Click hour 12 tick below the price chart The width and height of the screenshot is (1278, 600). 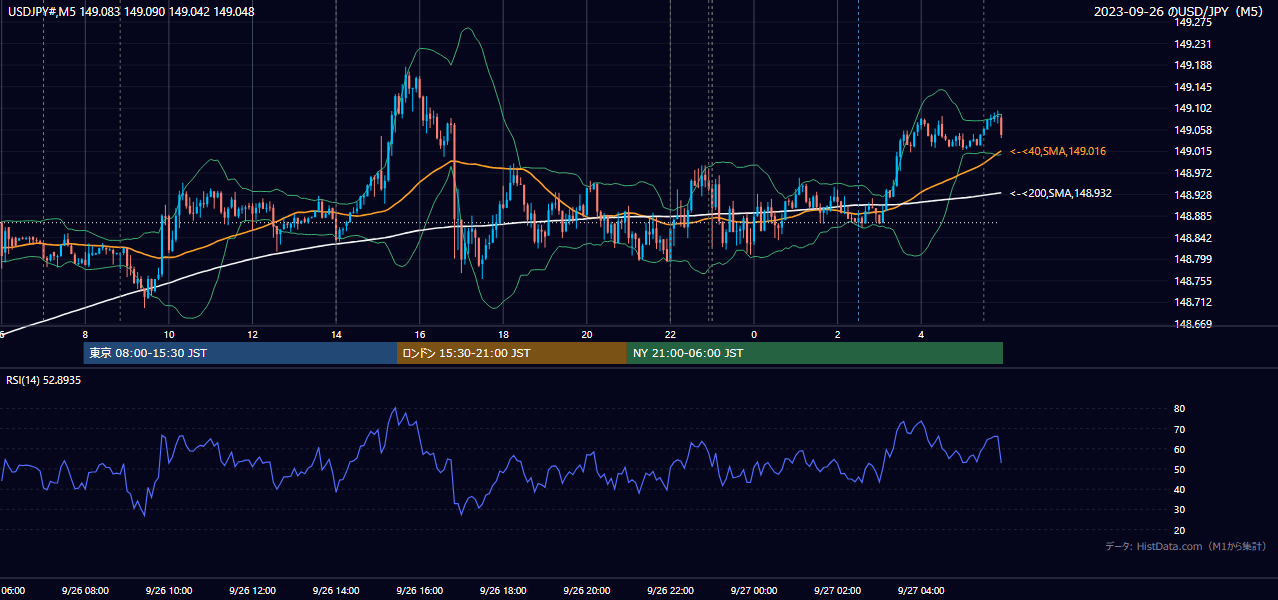(x=253, y=334)
